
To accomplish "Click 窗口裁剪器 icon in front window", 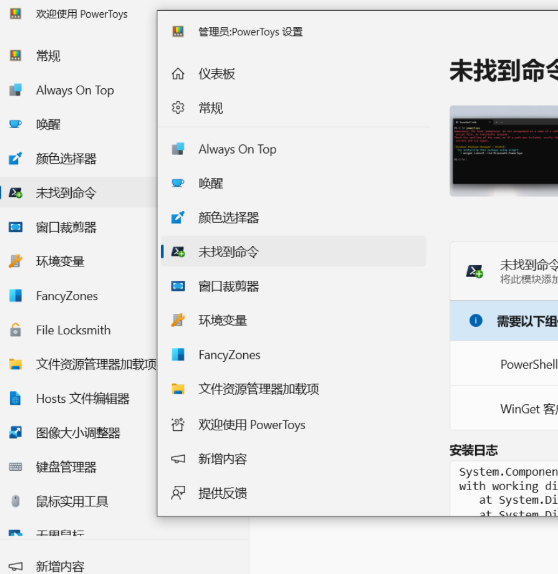I will (178, 286).
